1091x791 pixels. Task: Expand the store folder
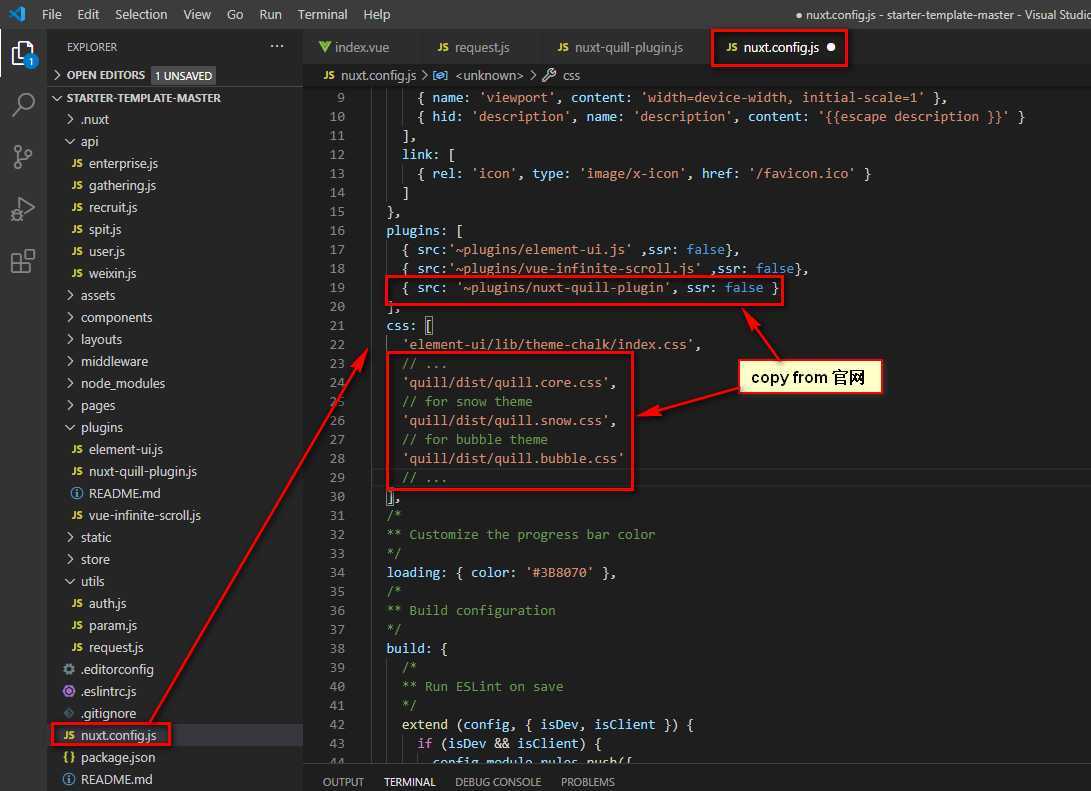70,559
